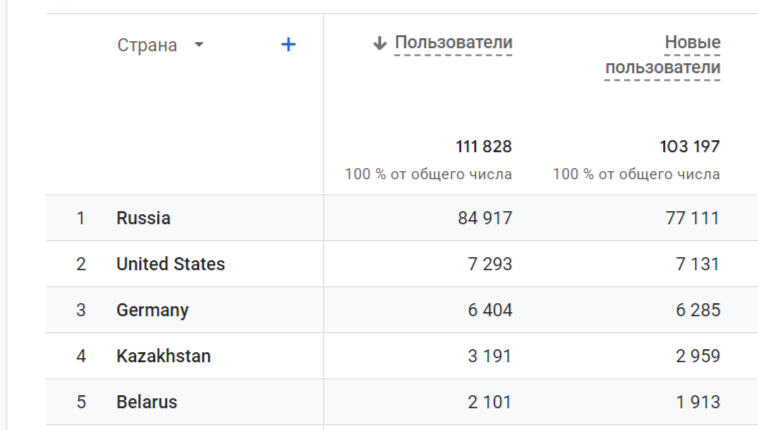
Task: Select the United States row
Action: (170, 264)
